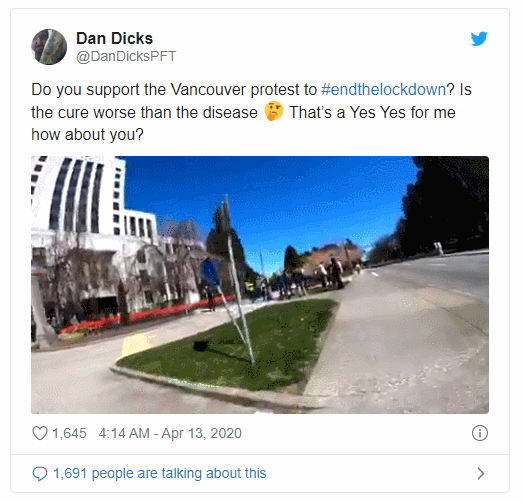Viewport: 524px width, 502px height.
Task: Open '1,691 people are talking about this'
Action: click(160, 473)
